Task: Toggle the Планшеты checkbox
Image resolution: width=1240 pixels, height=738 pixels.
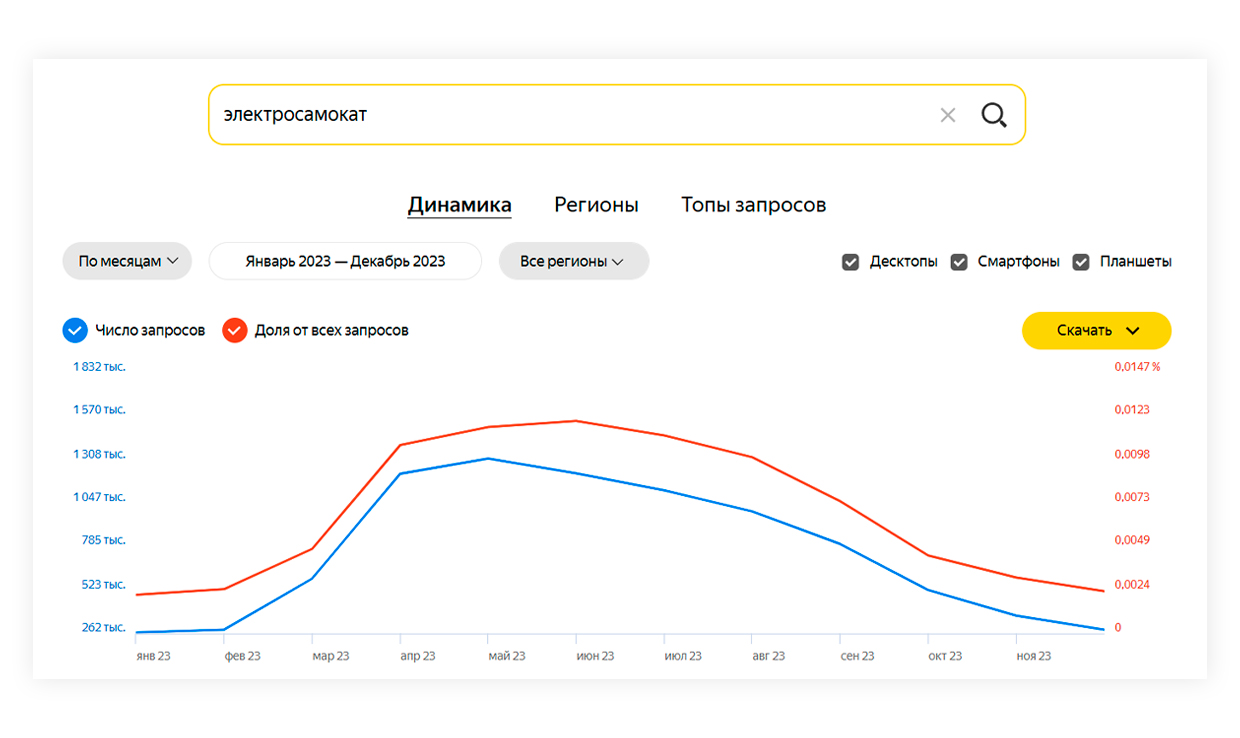Action: coord(1081,262)
